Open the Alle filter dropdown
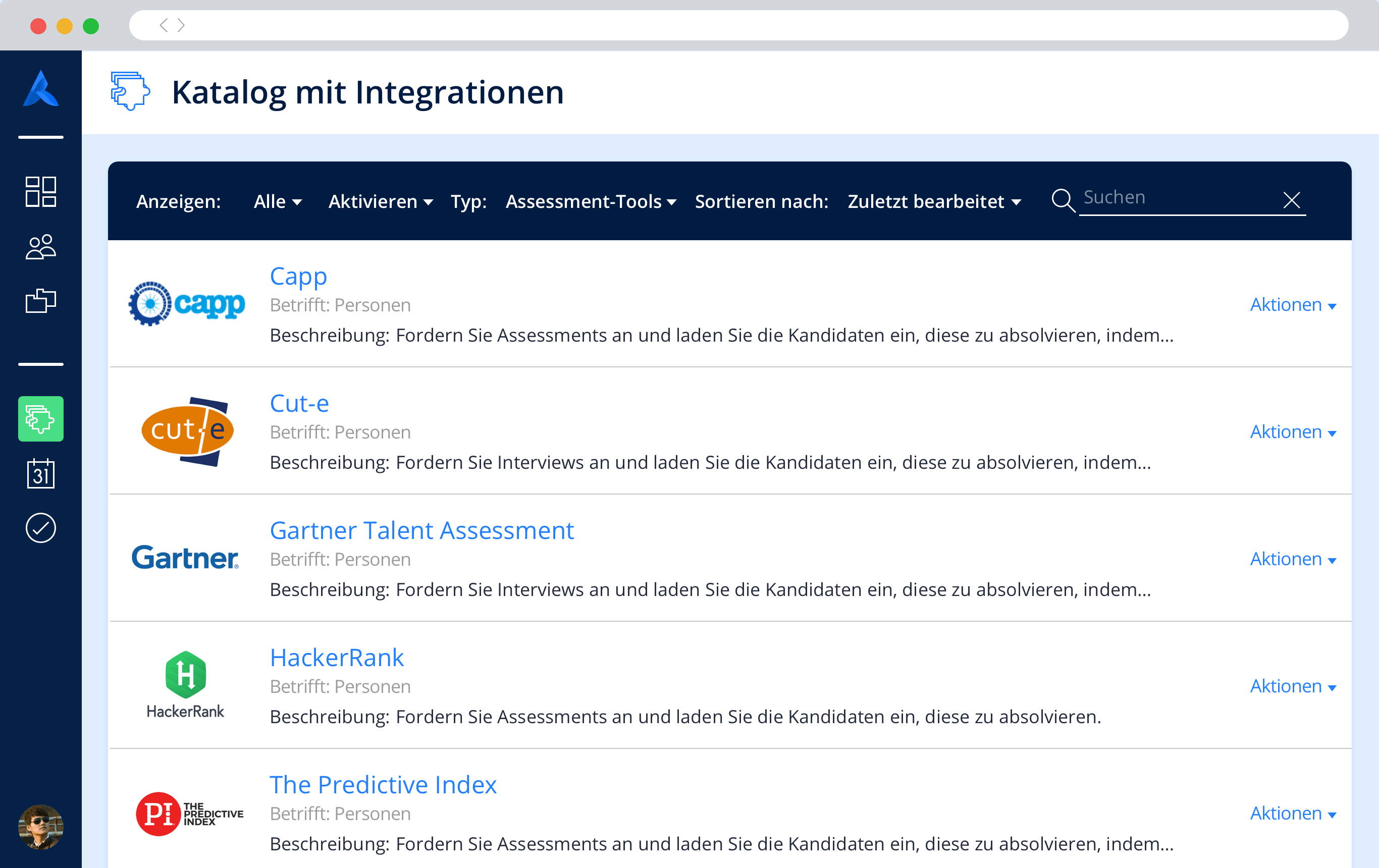This screenshot has height=868, width=1379. [278, 201]
